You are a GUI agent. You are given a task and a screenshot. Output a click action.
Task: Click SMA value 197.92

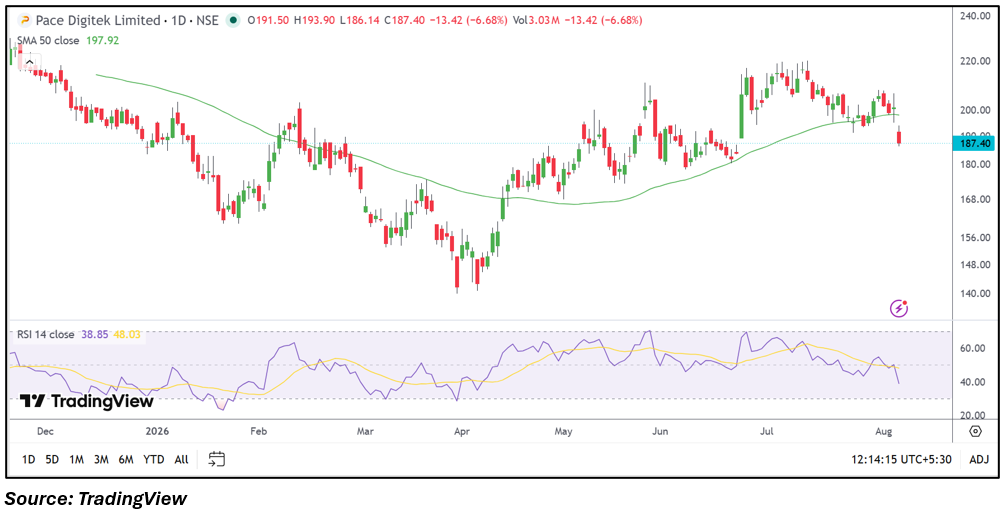(x=101, y=40)
